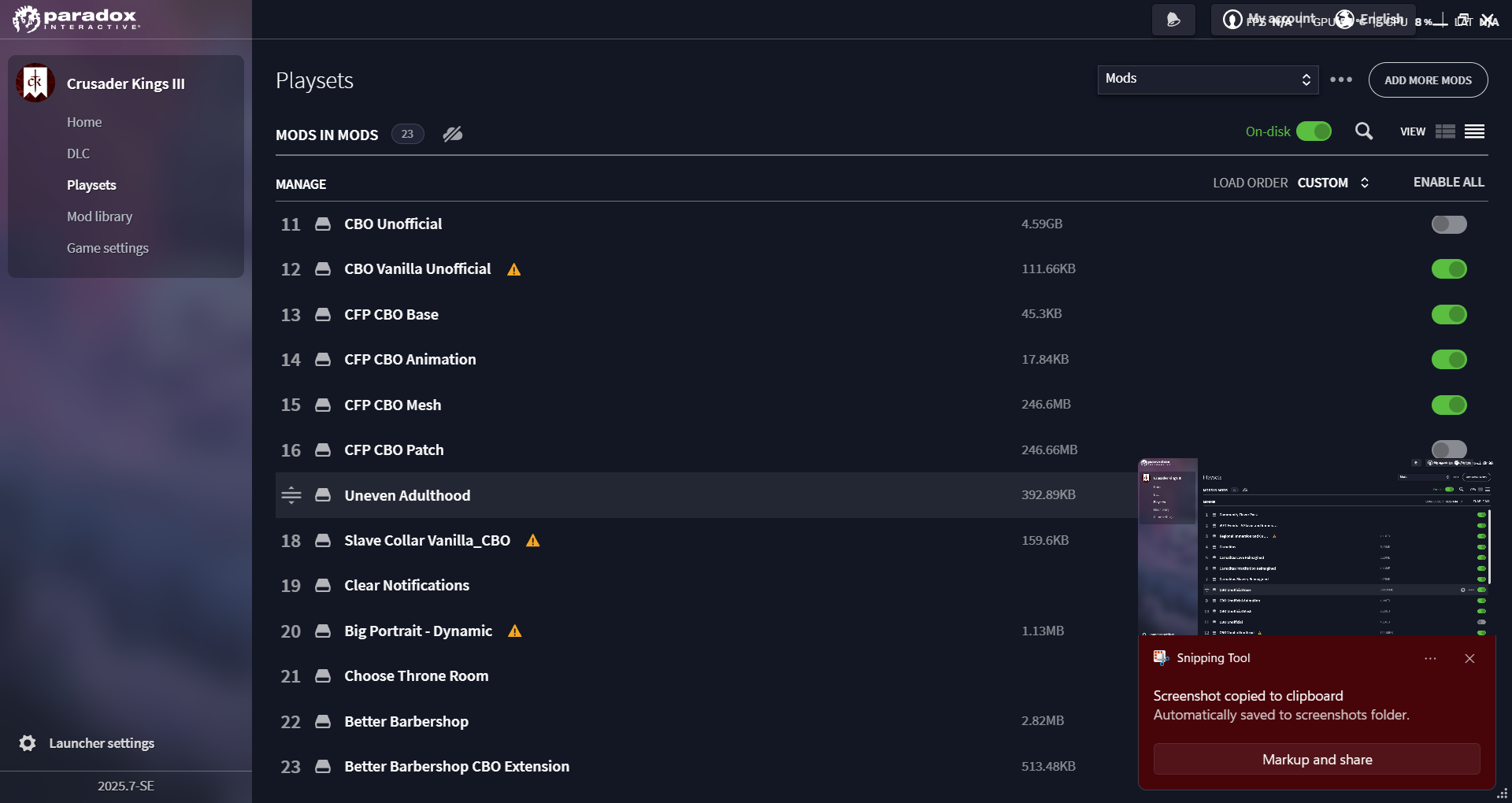
Task: Open the DLC section
Action: click(x=79, y=154)
